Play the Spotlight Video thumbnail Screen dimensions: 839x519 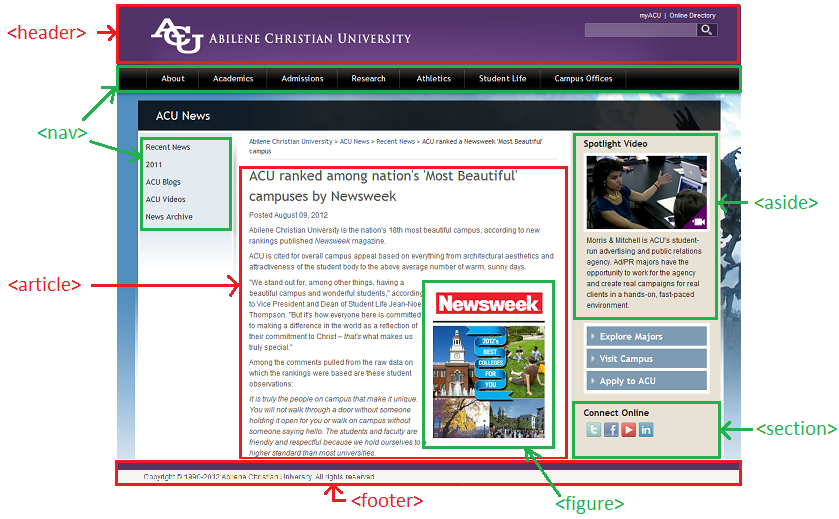(646, 192)
